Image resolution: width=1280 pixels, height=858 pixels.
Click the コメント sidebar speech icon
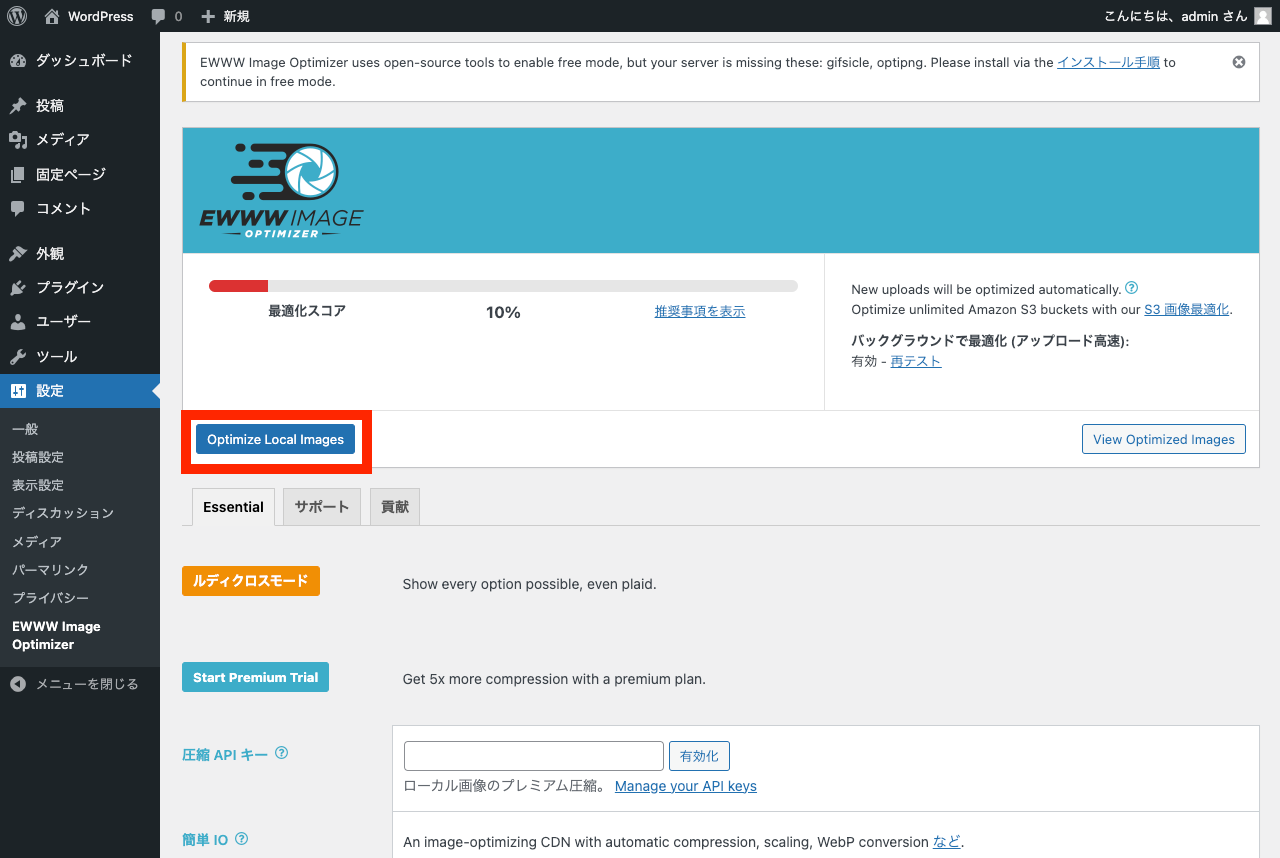pyautogui.click(x=18, y=208)
